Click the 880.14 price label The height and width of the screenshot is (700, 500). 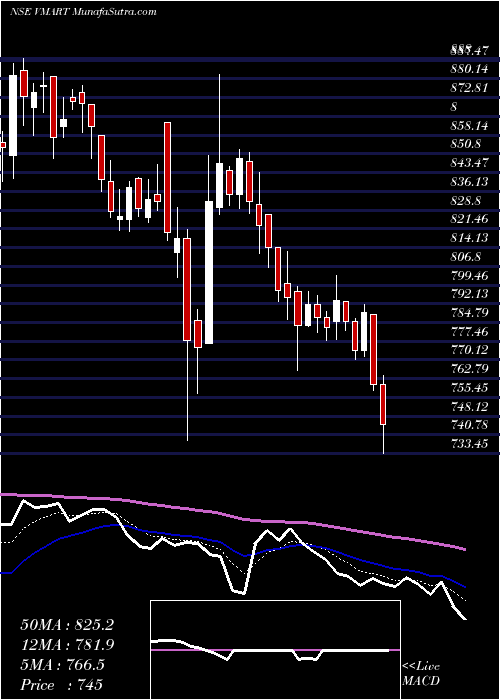pyautogui.click(x=470, y=69)
